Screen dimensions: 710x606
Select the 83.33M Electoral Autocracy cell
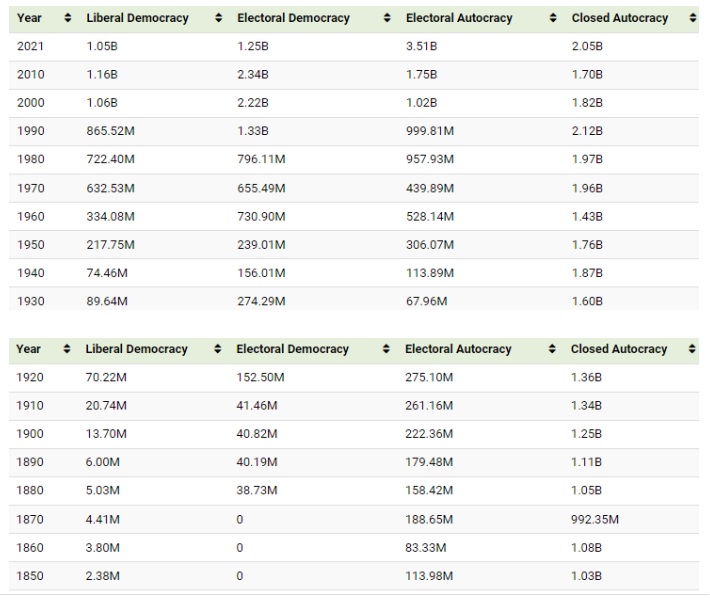coord(426,548)
